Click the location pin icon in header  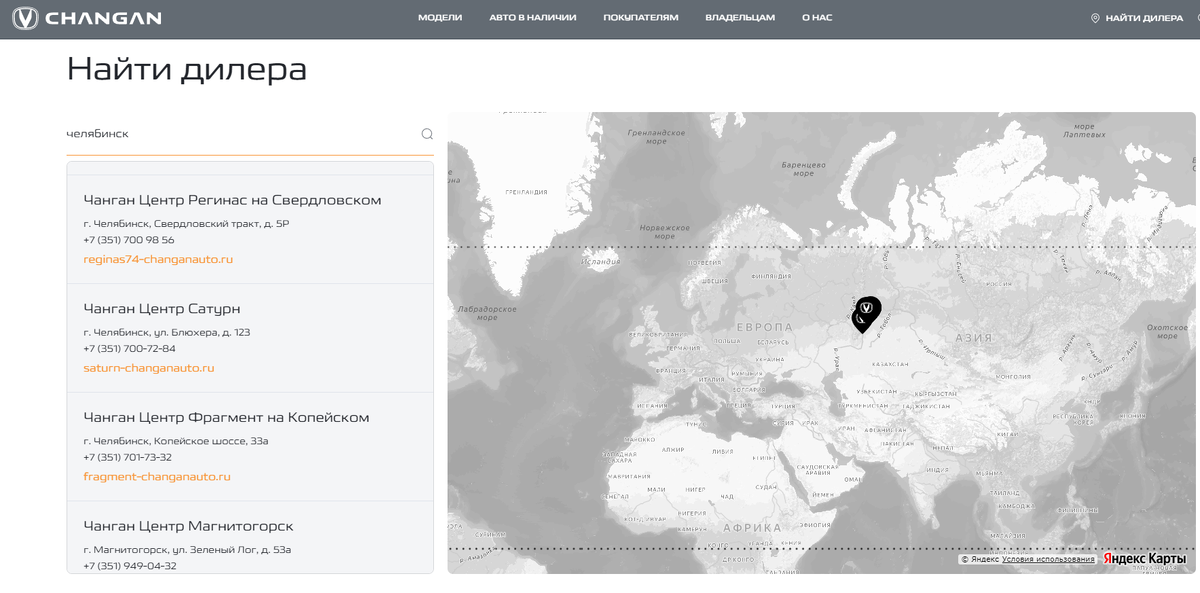(1095, 18)
